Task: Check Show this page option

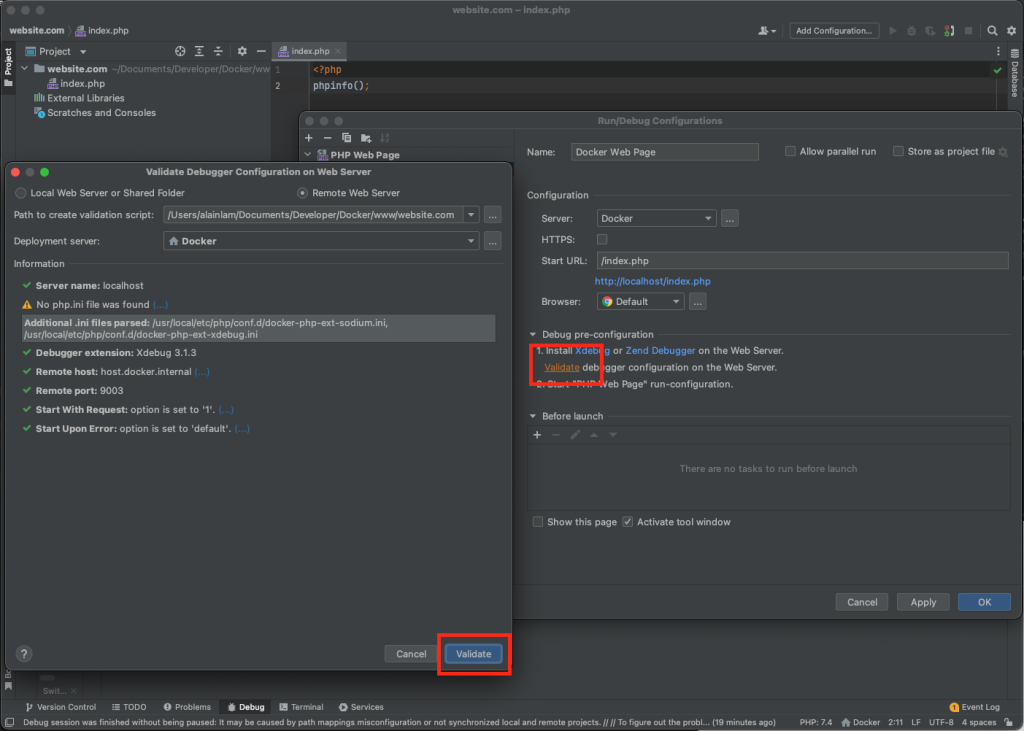Action: coord(537,522)
